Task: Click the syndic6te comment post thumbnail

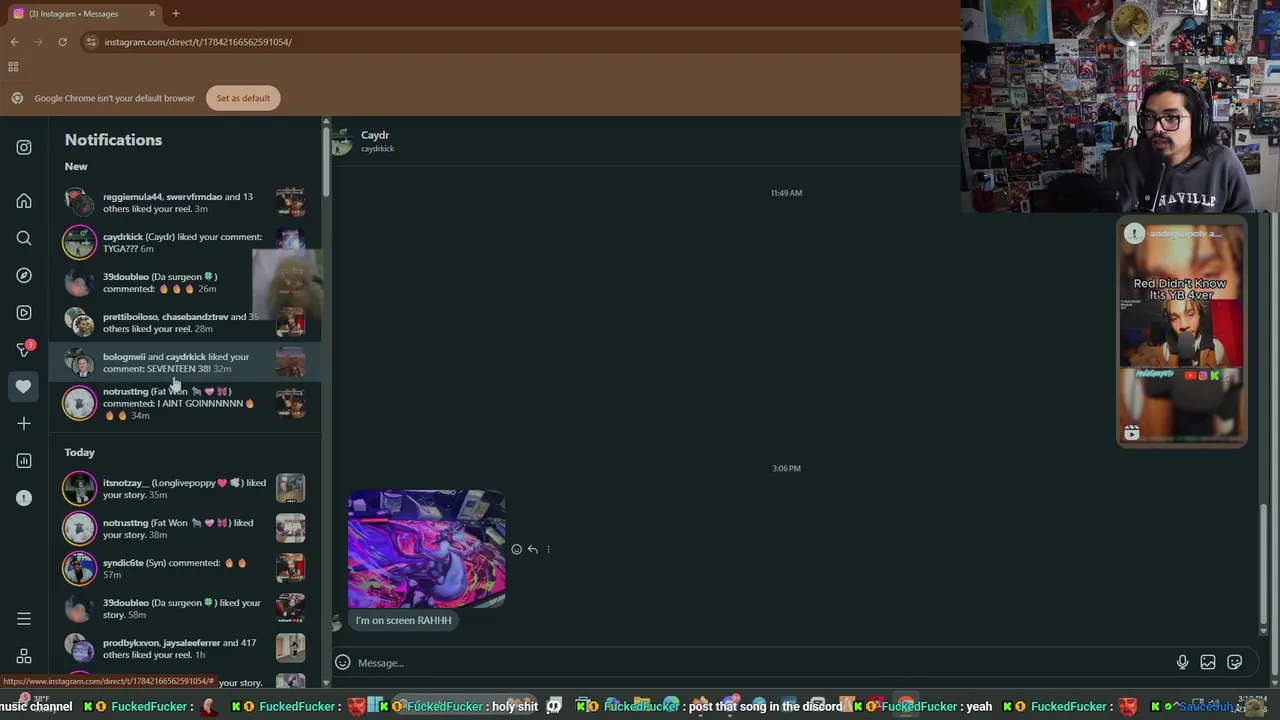Action: pyautogui.click(x=290, y=568)
